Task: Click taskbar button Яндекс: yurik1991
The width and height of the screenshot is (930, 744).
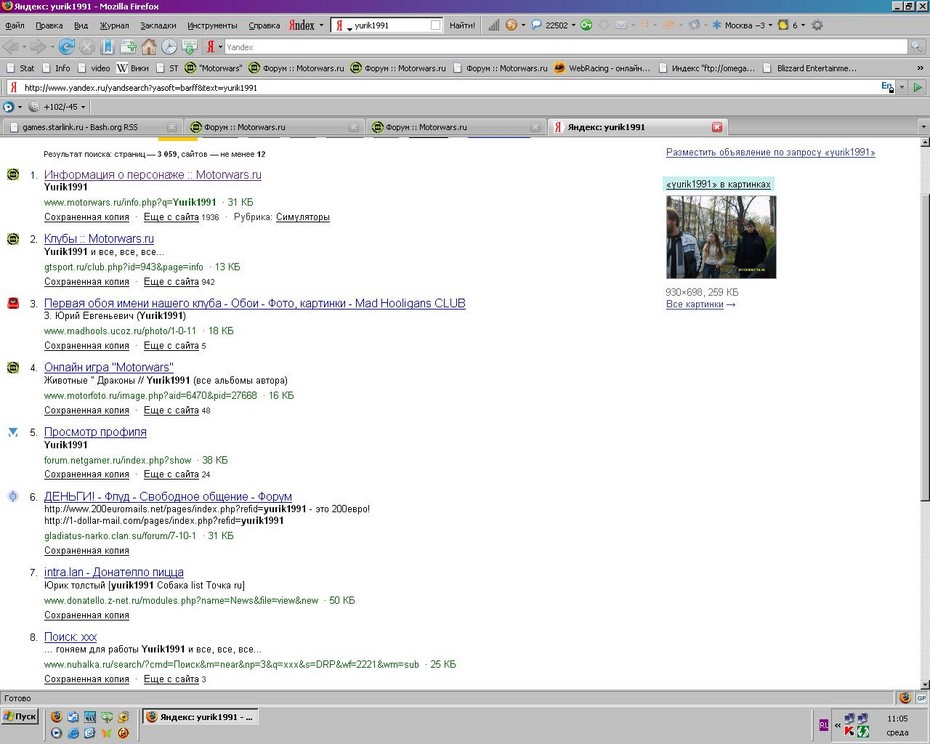Action: pyautogui.click(x=200, y=717)
